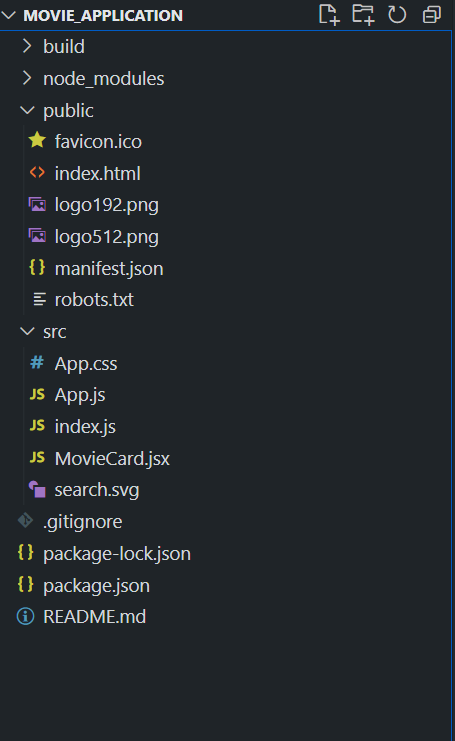Screen dimensions: 455x741
Task: Click the git icon beside .gitignore
Action: (26, 521)
